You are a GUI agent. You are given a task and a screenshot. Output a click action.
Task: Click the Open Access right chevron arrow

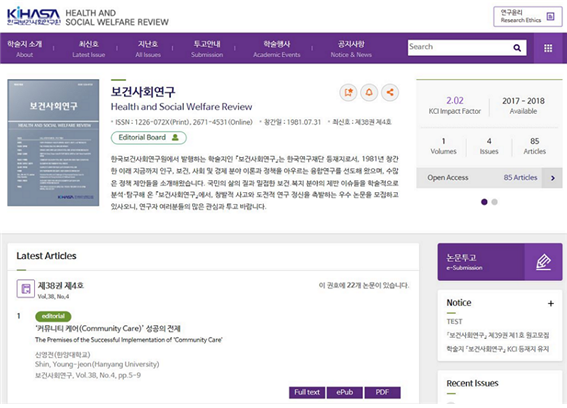click(x=553, y=178)
